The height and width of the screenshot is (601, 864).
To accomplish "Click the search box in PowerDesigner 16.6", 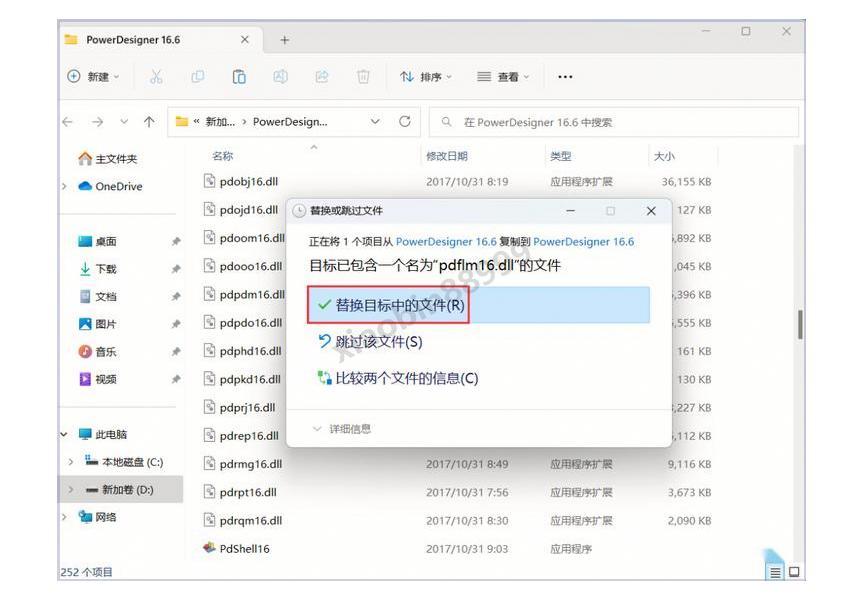I will coord(614,122).
